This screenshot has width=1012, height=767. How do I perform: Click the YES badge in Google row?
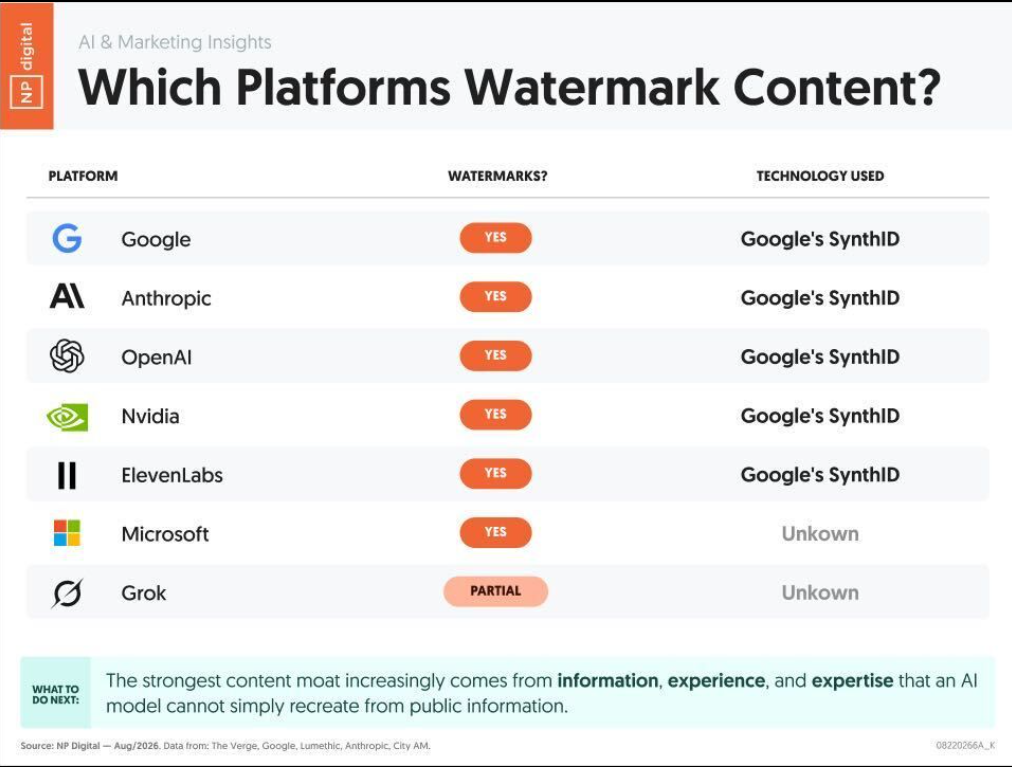[496, 238]
